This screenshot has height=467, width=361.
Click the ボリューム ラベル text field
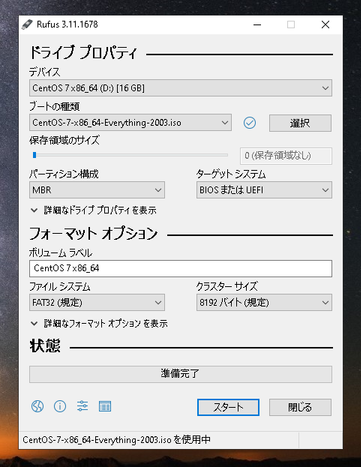180,268
